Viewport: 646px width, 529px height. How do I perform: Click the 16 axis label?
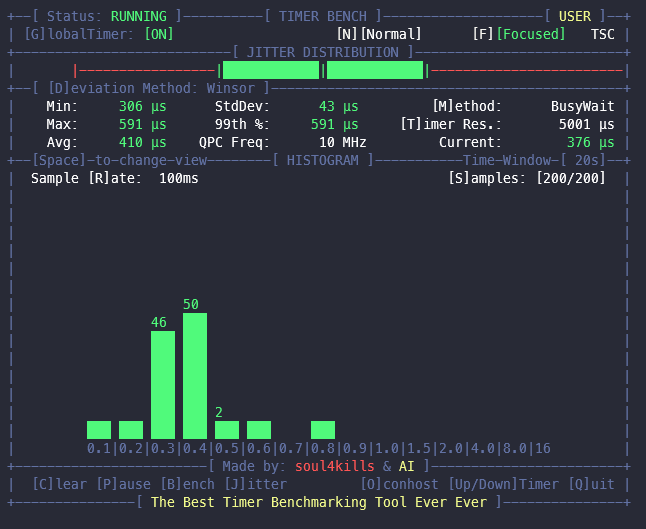coord(543,448)
